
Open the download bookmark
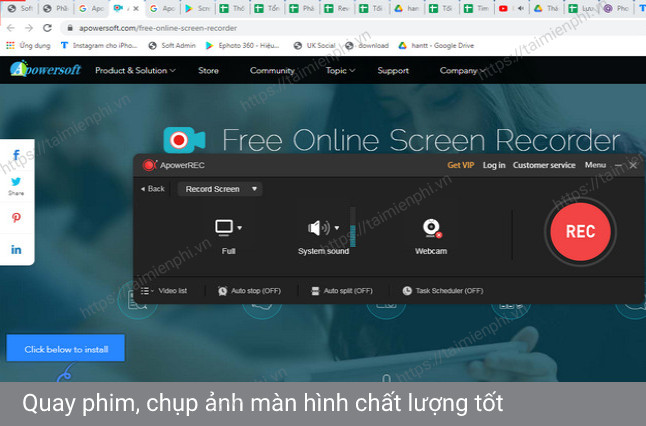pos(367,45)
